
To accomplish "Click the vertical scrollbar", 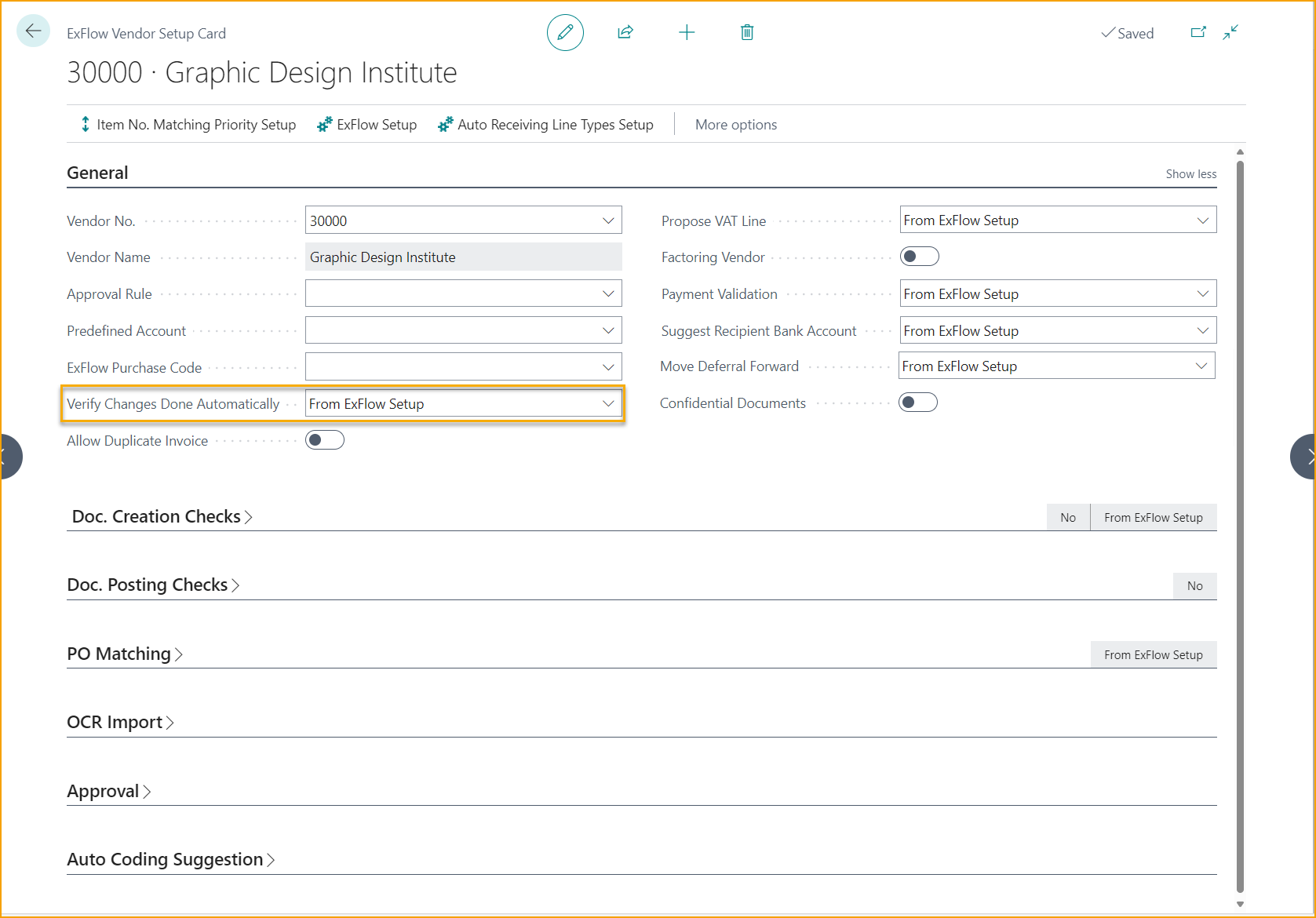I will (1240, 526).
